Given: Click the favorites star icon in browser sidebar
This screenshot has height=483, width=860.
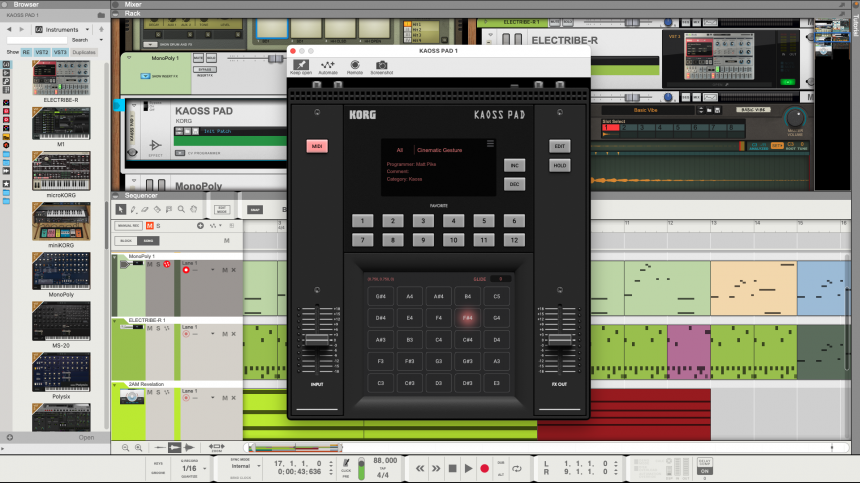Looking at the screenshot, I should tap(6, 184).
